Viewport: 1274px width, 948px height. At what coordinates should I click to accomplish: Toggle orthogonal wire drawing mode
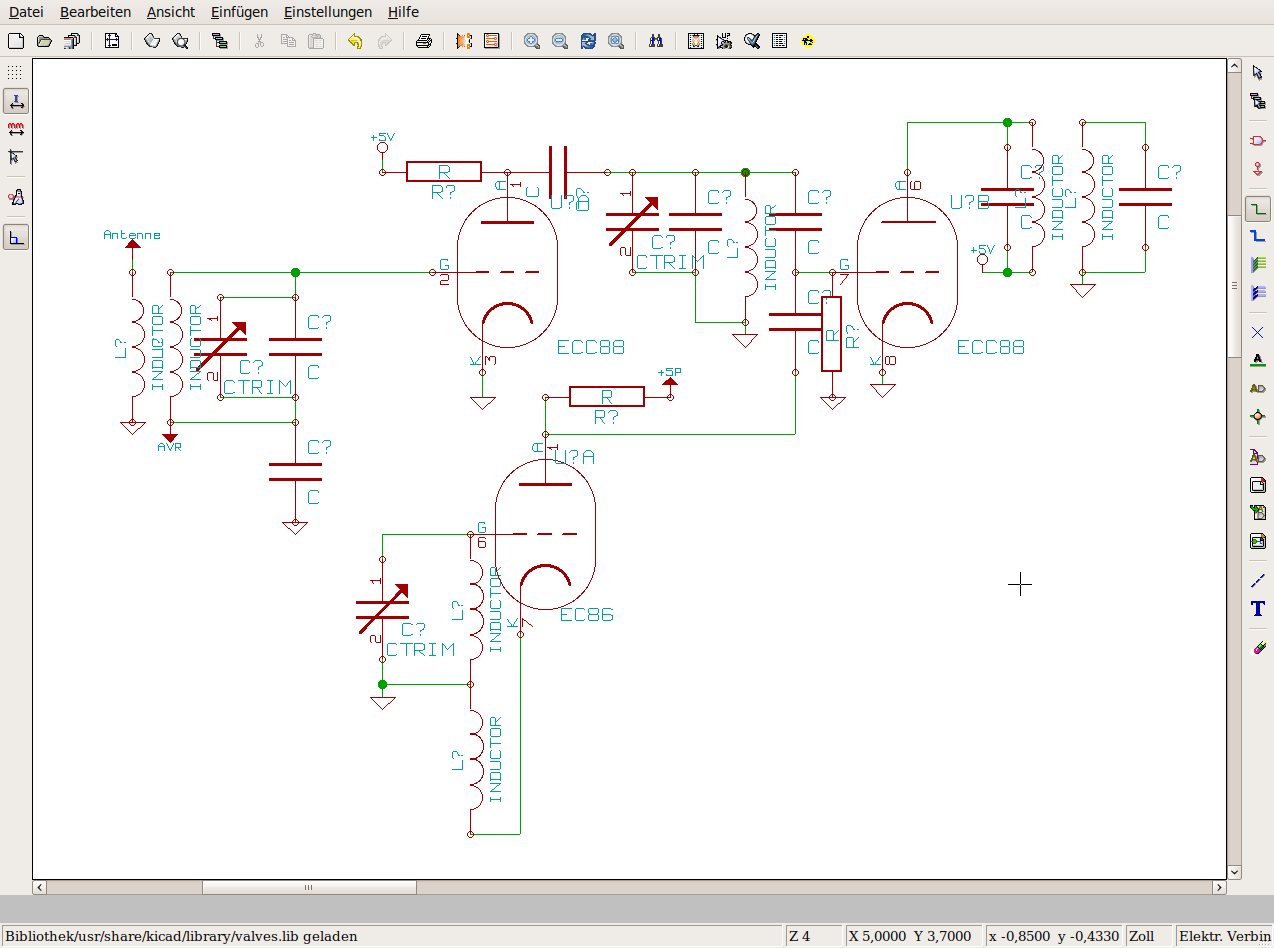tap(15, 237)
